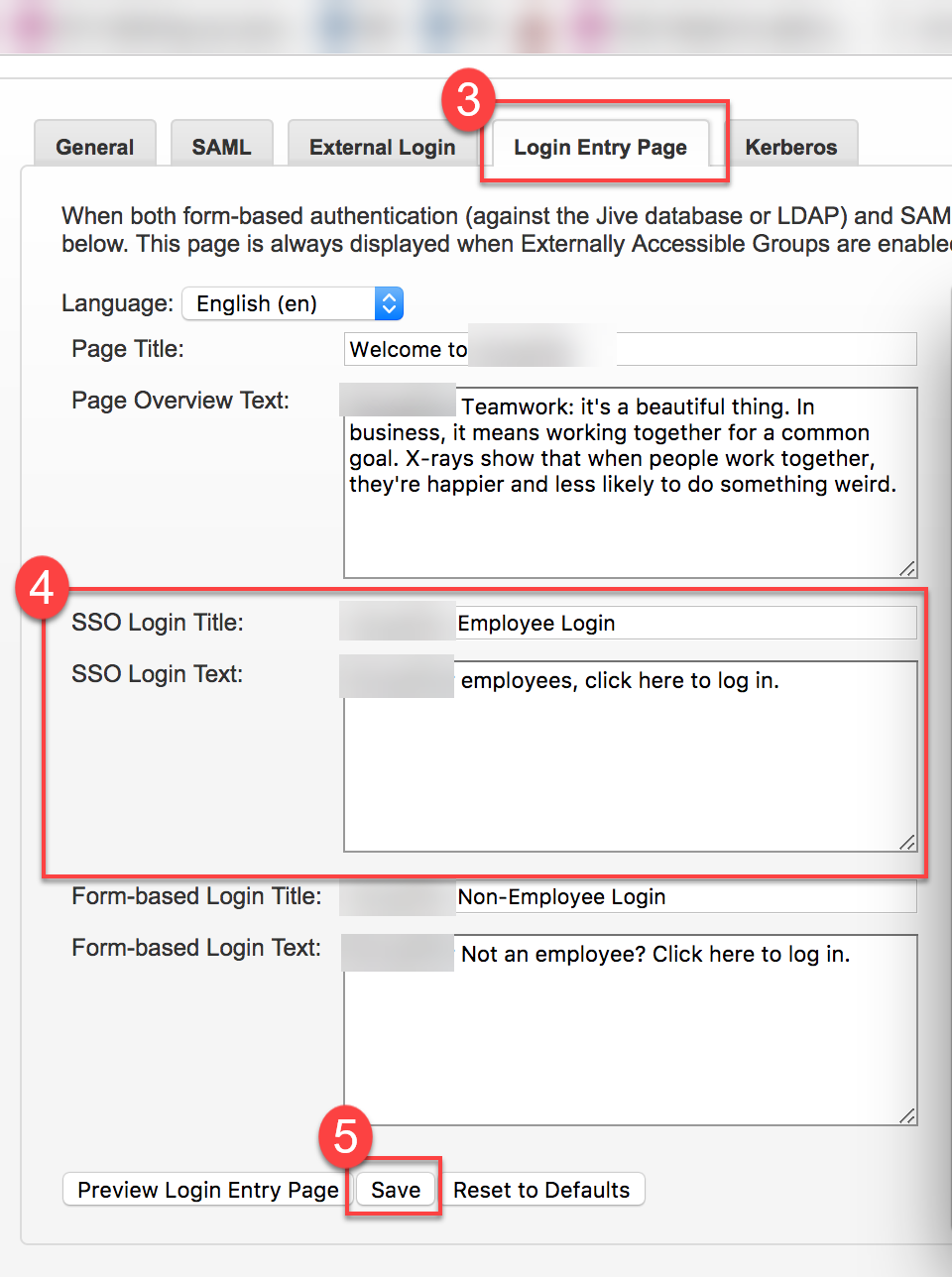The image size is (952, 1277).
Task: Save the login entry page settings
Action: [x=396, y=1189]
